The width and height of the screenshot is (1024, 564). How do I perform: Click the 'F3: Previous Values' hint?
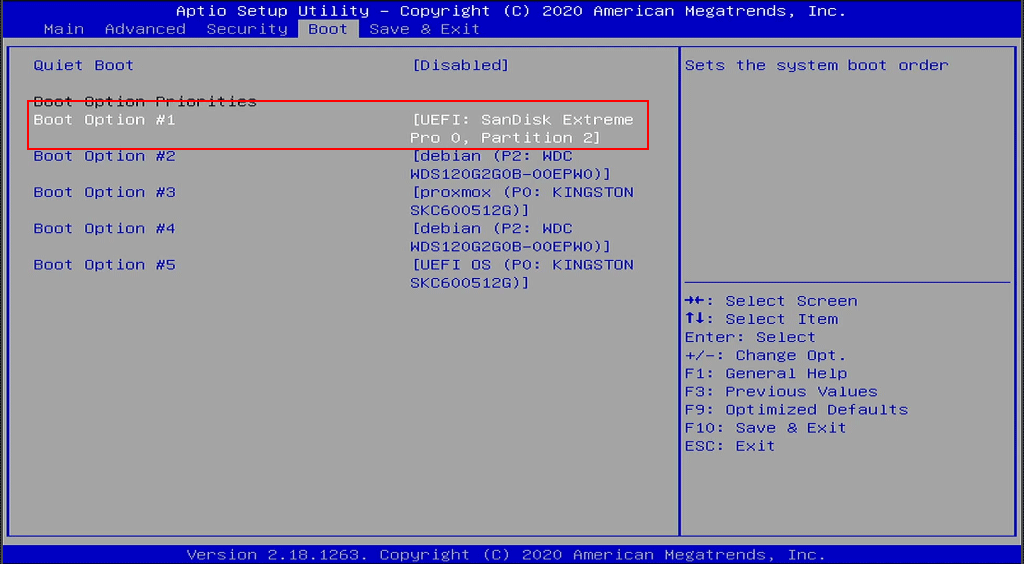coord(781,392)
